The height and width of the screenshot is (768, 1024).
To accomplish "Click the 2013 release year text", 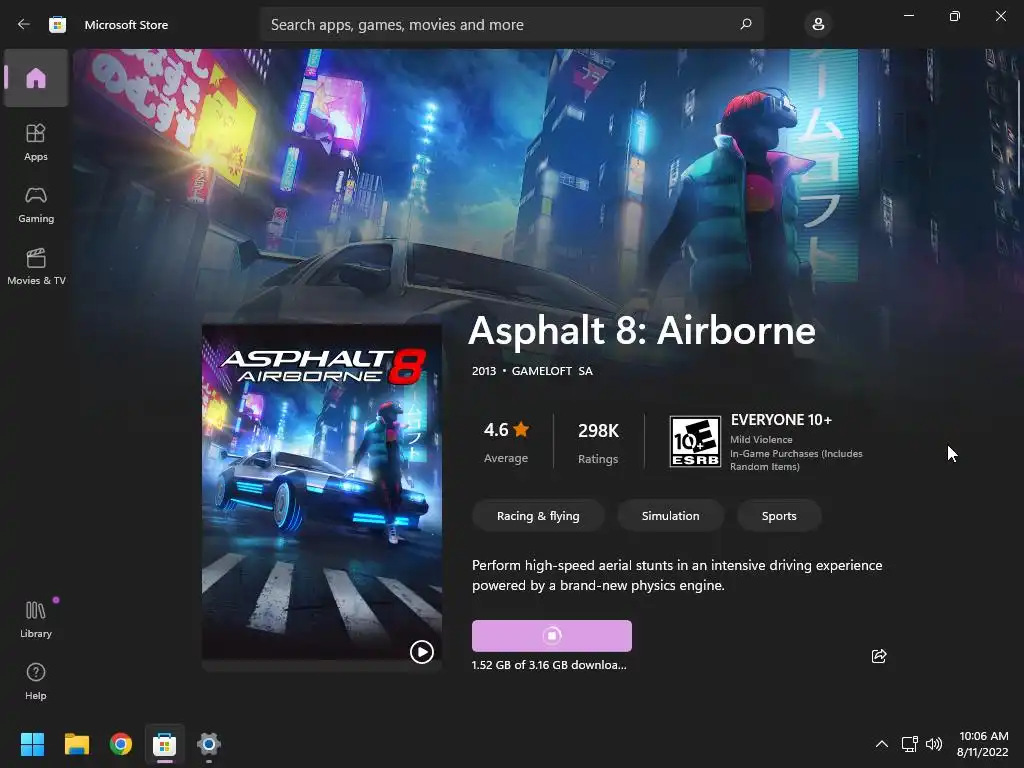I will 484,371.
